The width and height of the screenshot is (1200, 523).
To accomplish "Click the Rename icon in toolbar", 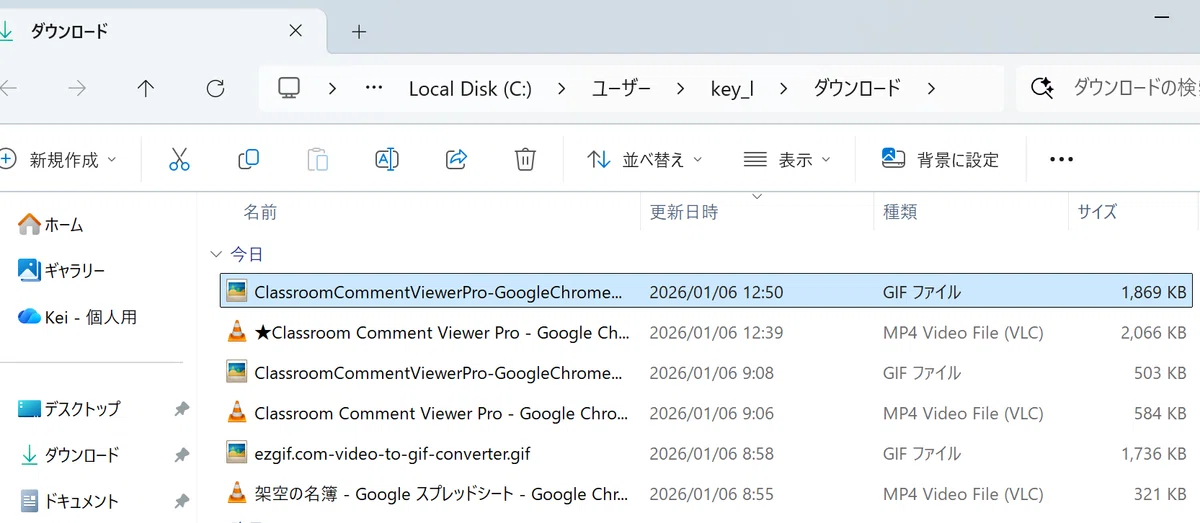I will pos(387,159).
